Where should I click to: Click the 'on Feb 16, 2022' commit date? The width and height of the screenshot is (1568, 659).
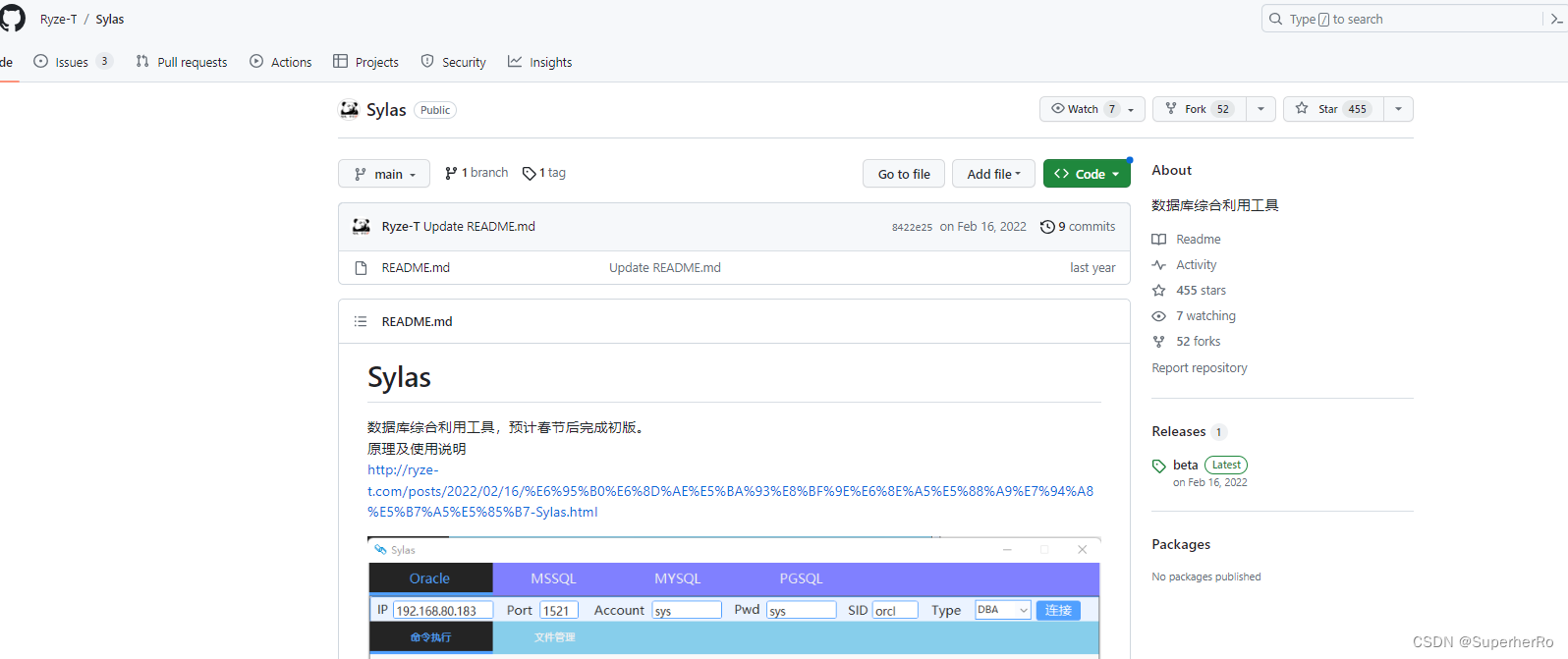coord(982,227)
